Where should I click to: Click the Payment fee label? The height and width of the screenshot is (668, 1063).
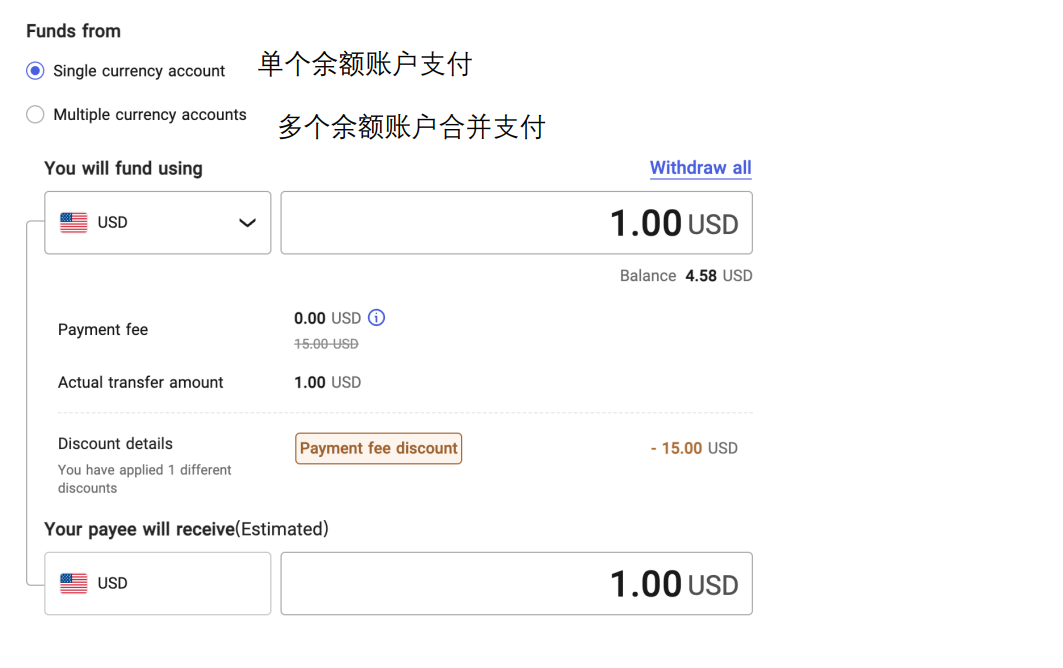point(103,330)
